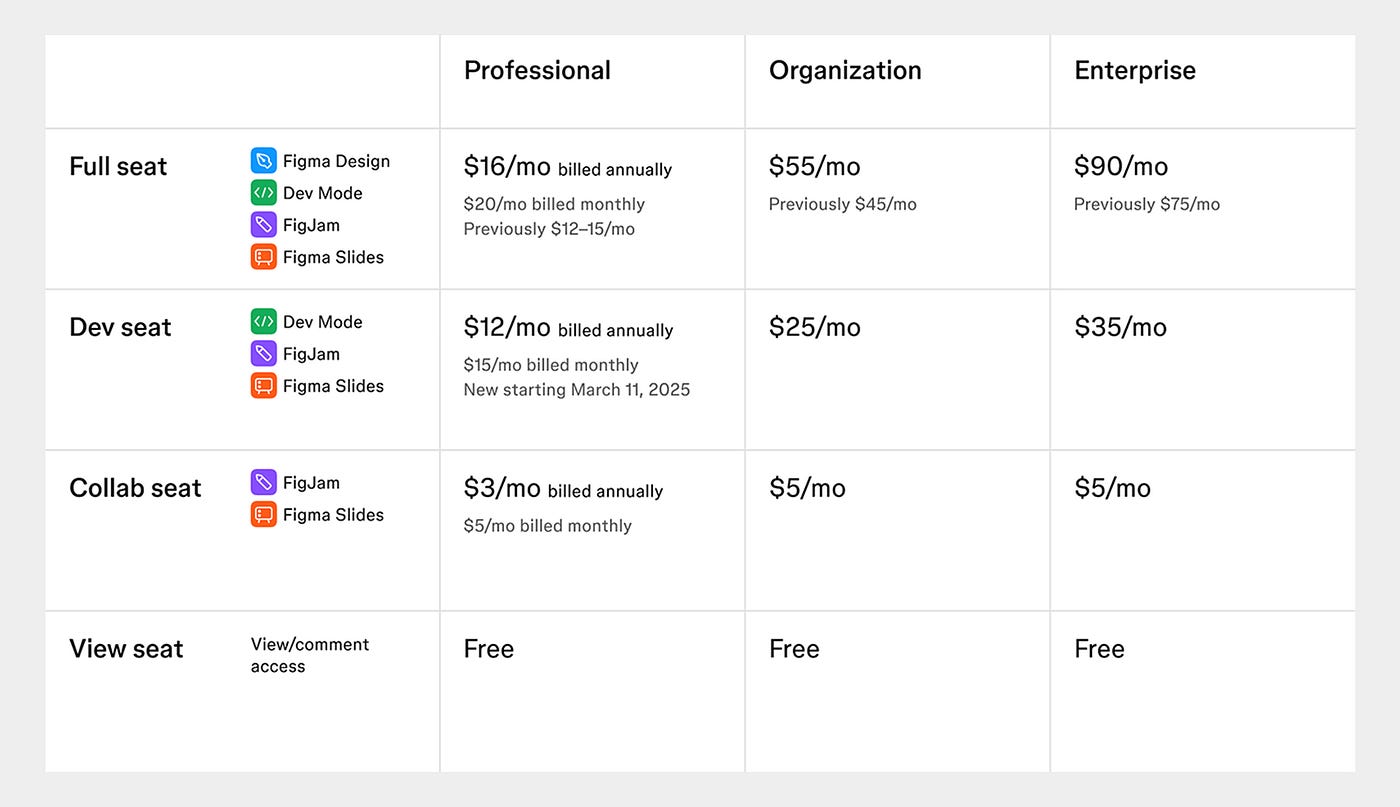Image resolution: width=1400 pixels, height=807 pixels.
Task: Click the FigJam icon in Full seat row
Action: (263, 225)
